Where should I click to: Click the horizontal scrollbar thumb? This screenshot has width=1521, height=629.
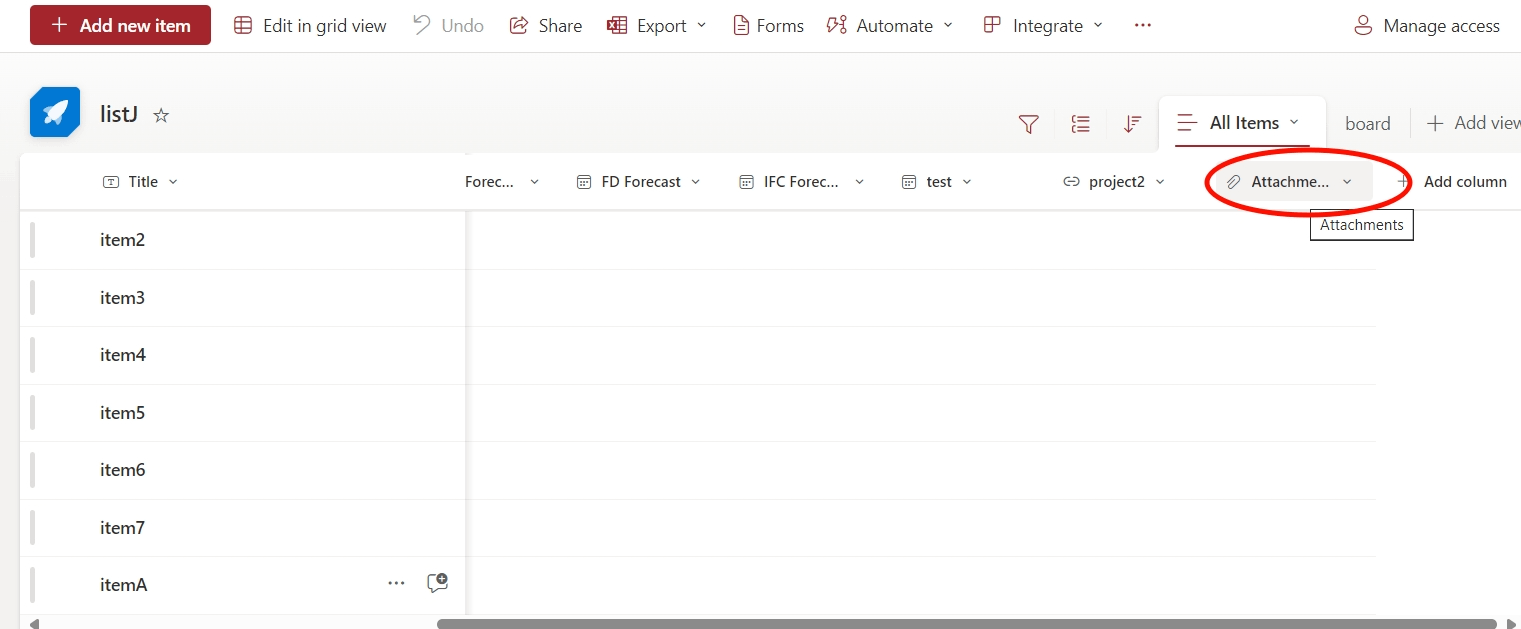tap(967, 624)
